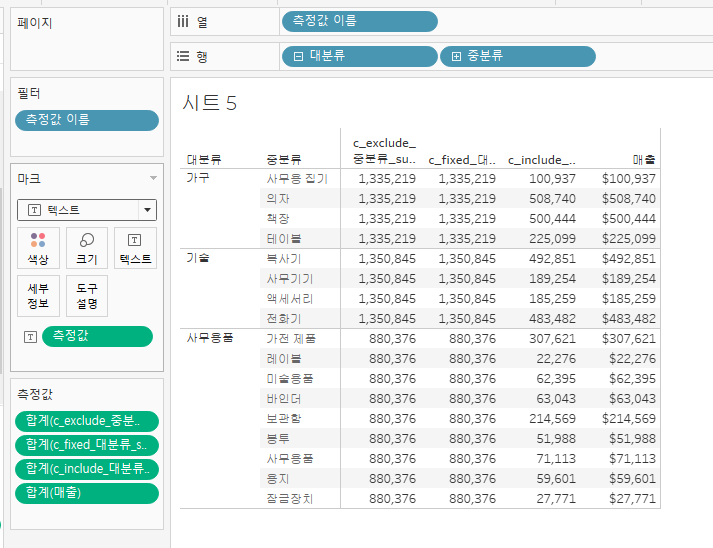This screenshot has height=548, width=713.
Task: Select the 사무용품 category row header
Action: [210, 338]
